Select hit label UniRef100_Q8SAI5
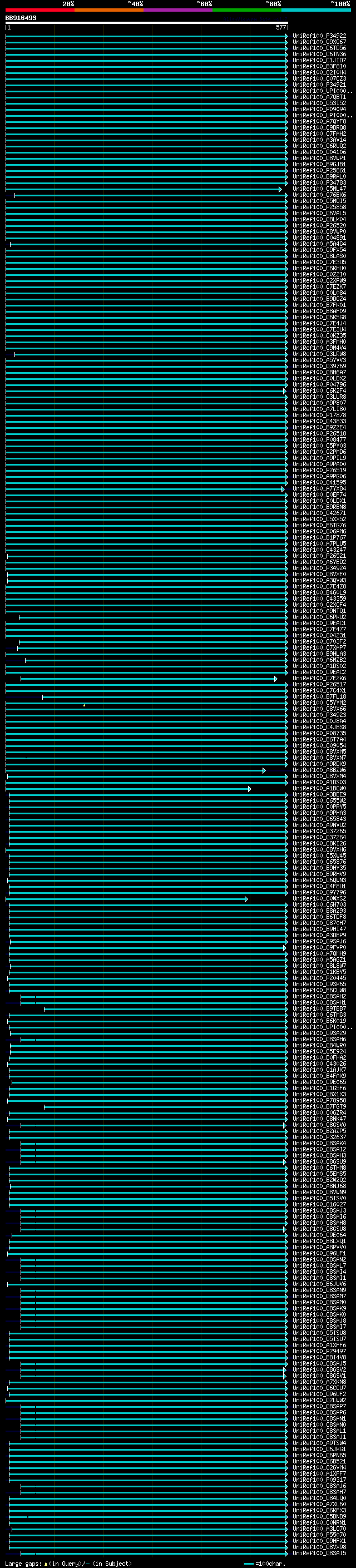The image size is (356, 1568). [x=319, y=1554]
